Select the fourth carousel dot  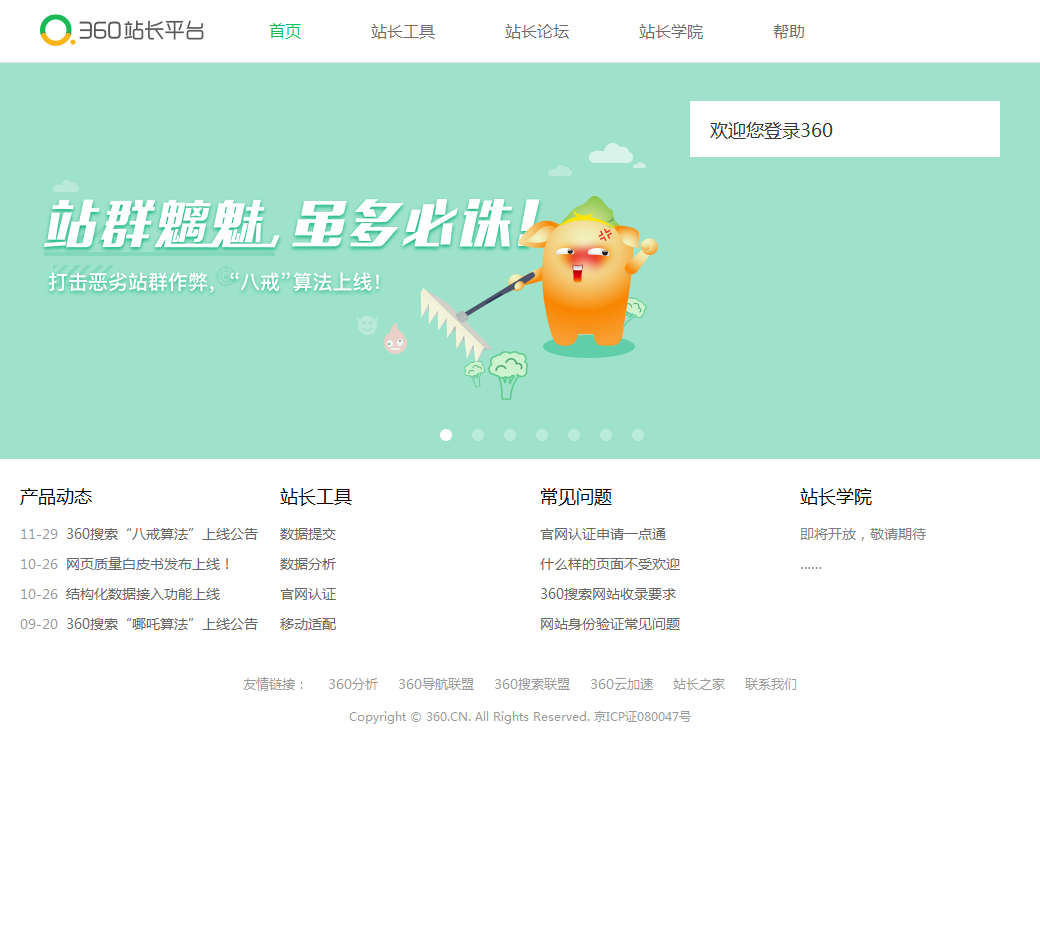pos(542,435)
